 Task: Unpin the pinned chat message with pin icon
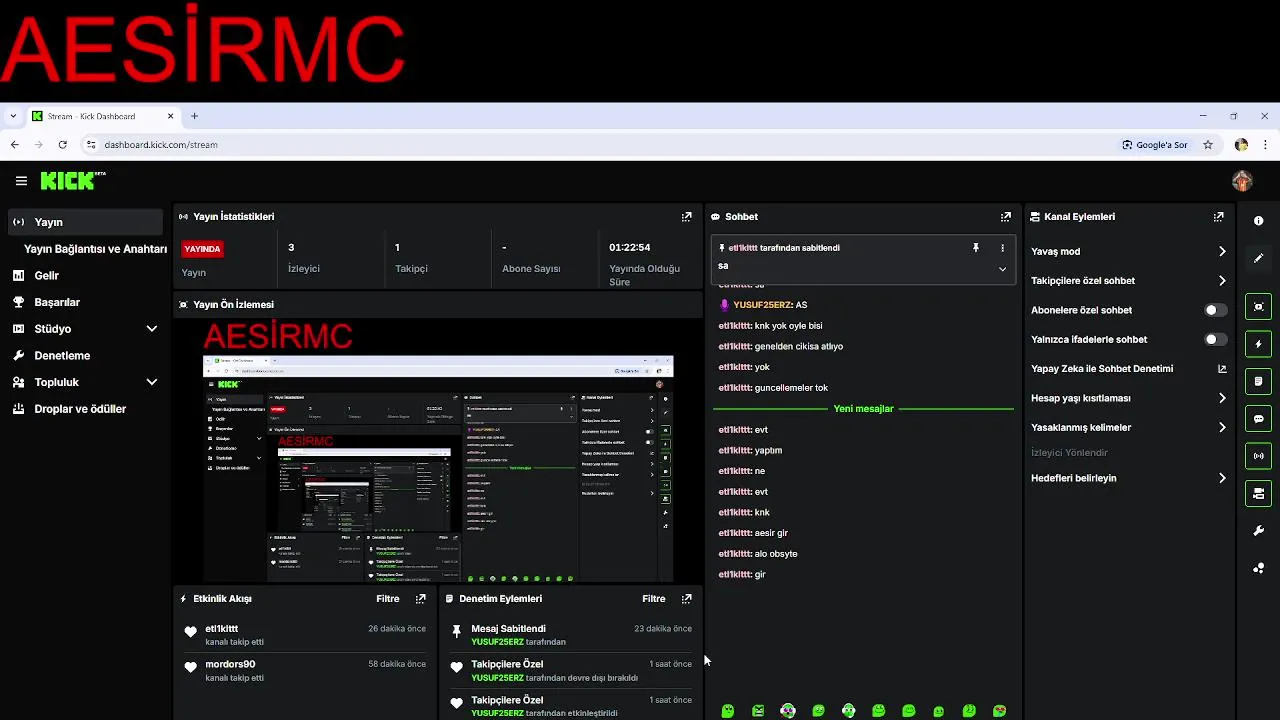pyautogui.click(x=976, y=248)
